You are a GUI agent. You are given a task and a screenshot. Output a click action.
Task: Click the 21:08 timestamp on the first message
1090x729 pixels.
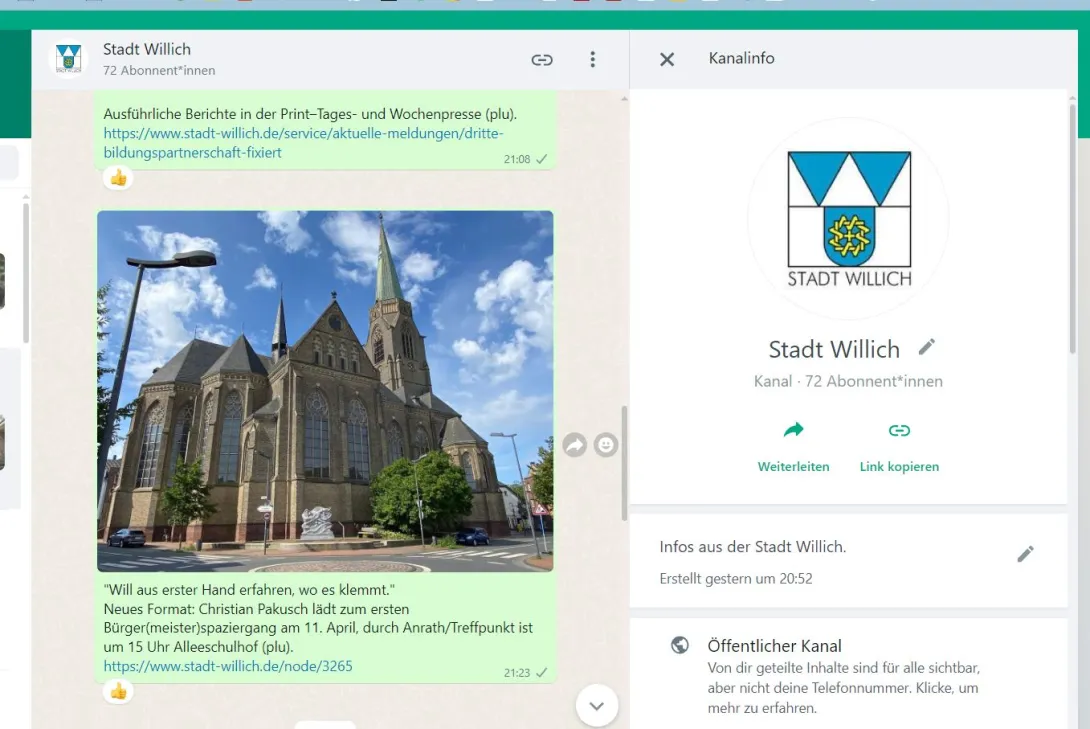516,159
